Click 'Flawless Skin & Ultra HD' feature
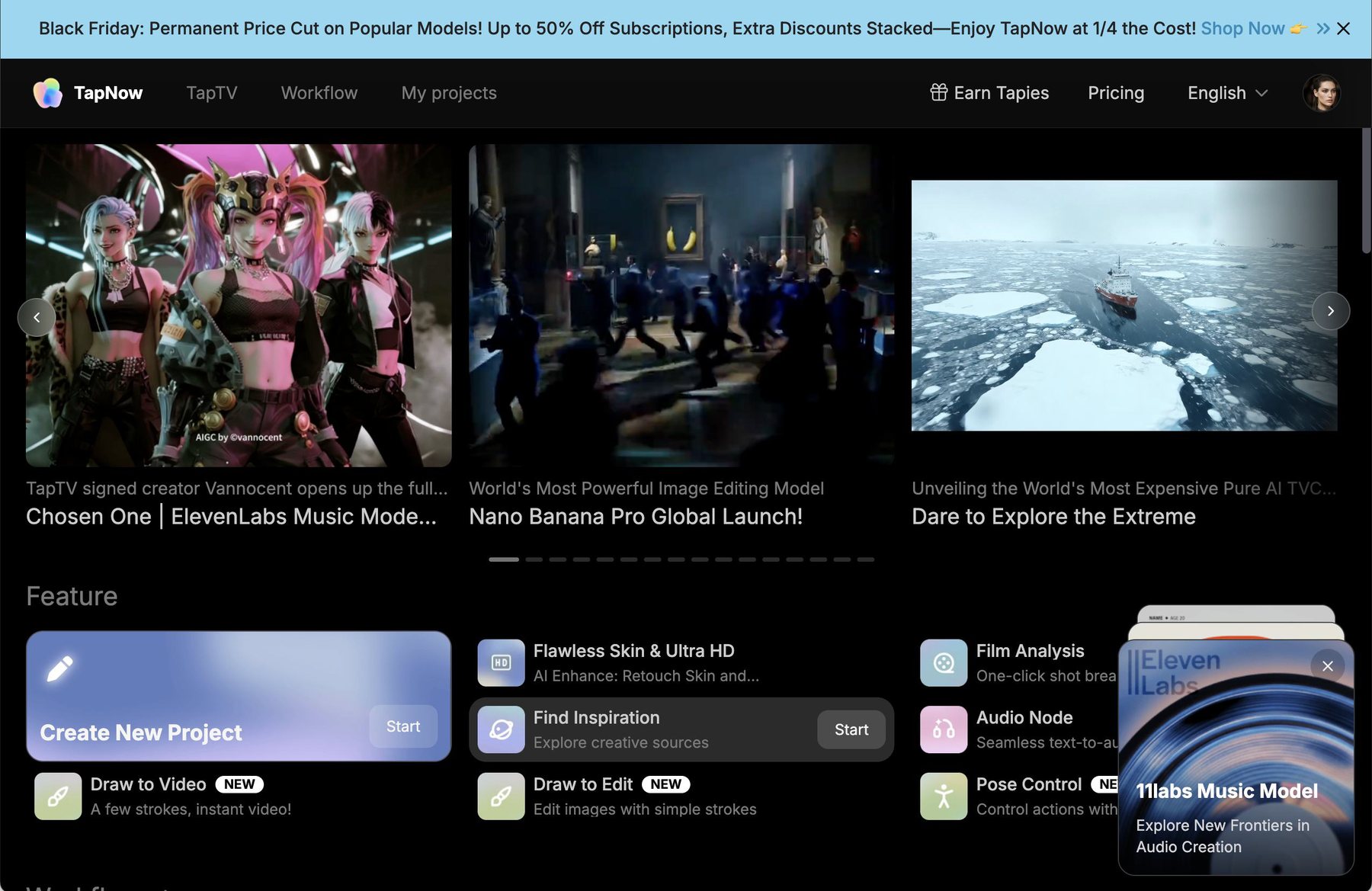Image resolution: width=1372 pixels, height=891 pixels. tap(634, 651)
